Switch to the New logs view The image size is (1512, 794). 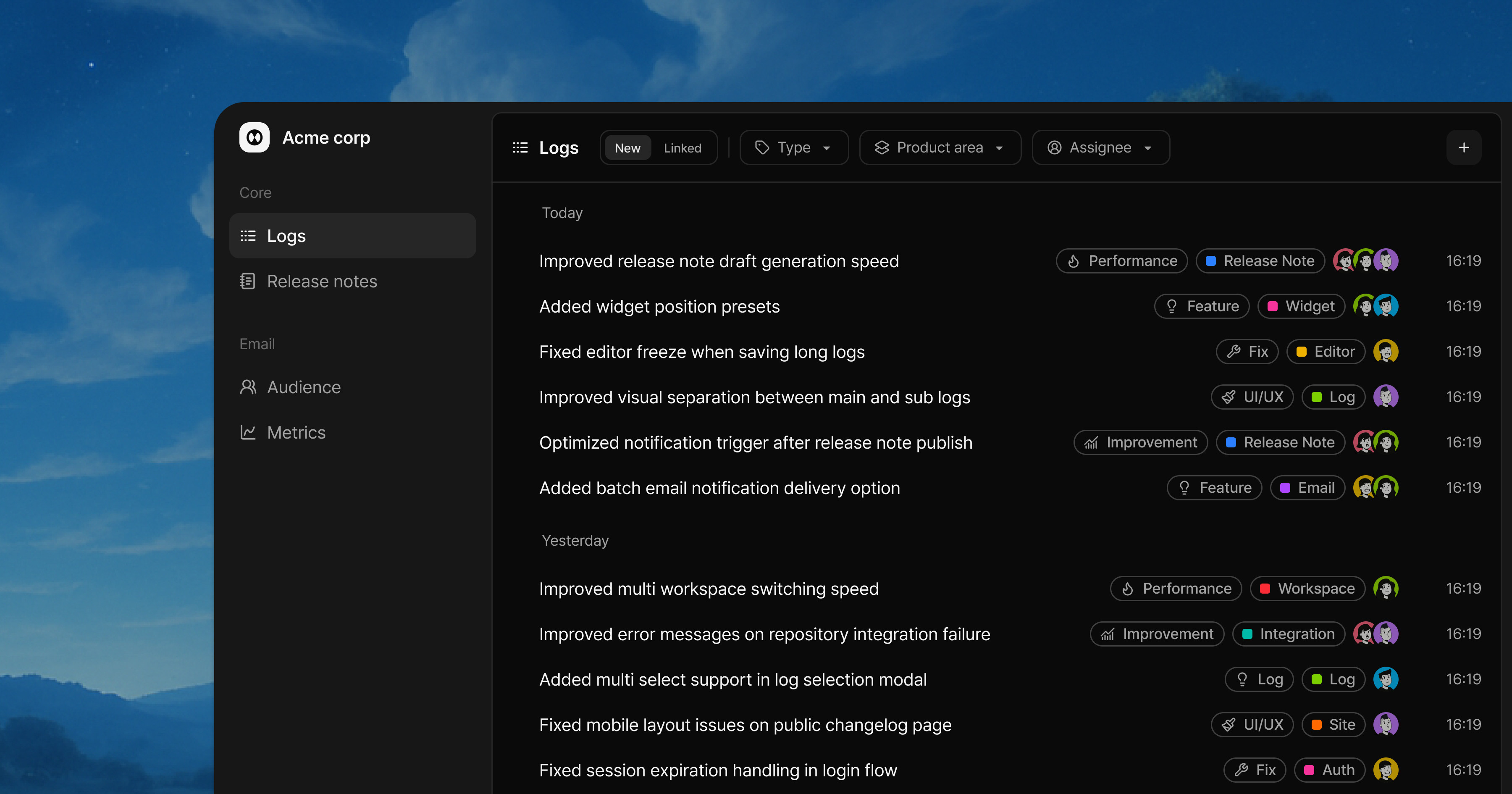(627, 148)
